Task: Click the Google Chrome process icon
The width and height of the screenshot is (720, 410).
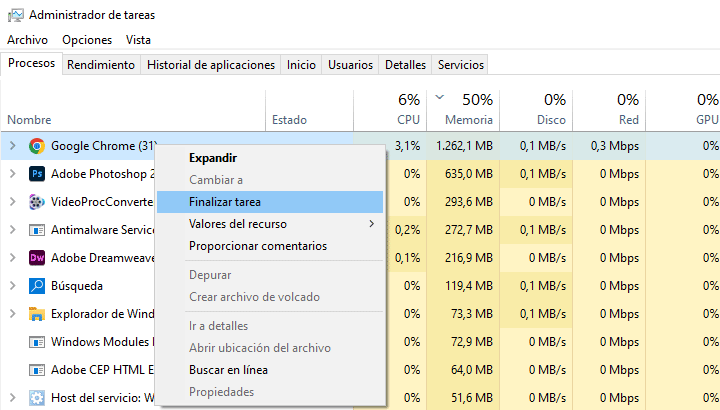Action: point(37,146)
